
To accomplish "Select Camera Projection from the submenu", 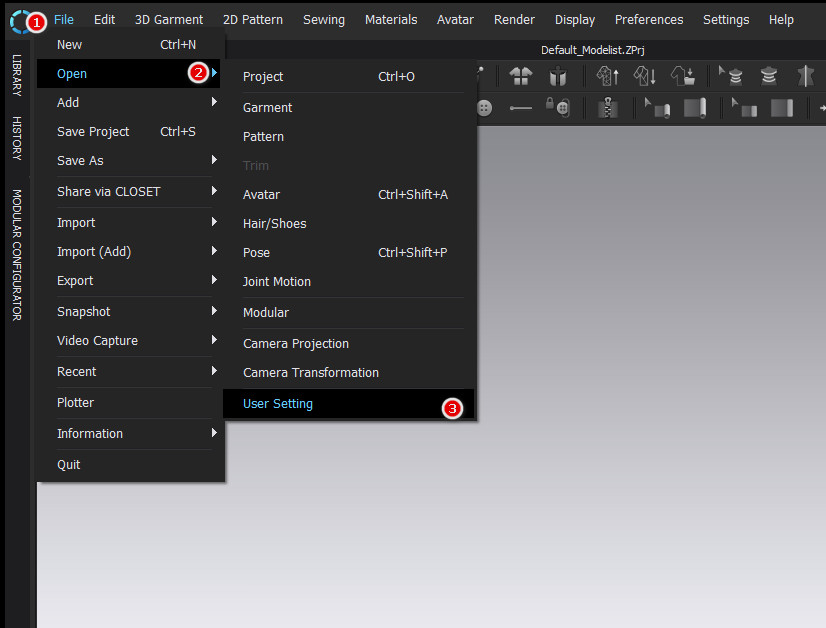I will (x=296, y=343).
